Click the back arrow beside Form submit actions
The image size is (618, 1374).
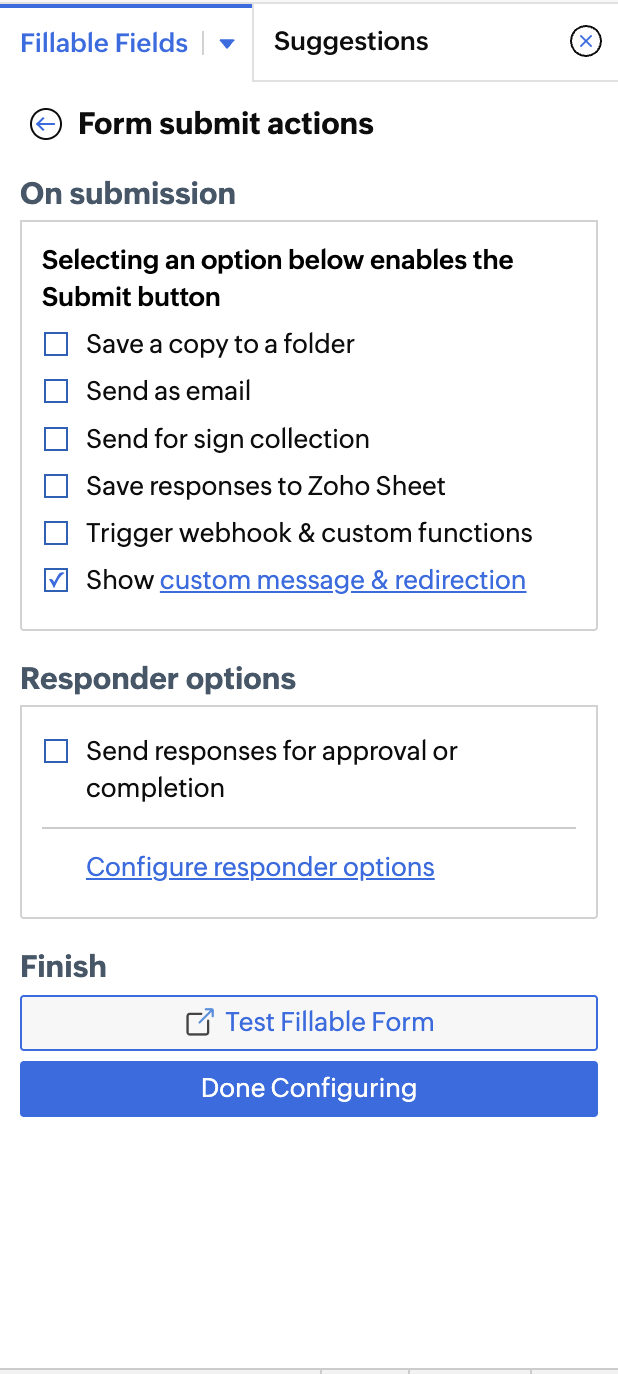[x=46, y=124]
